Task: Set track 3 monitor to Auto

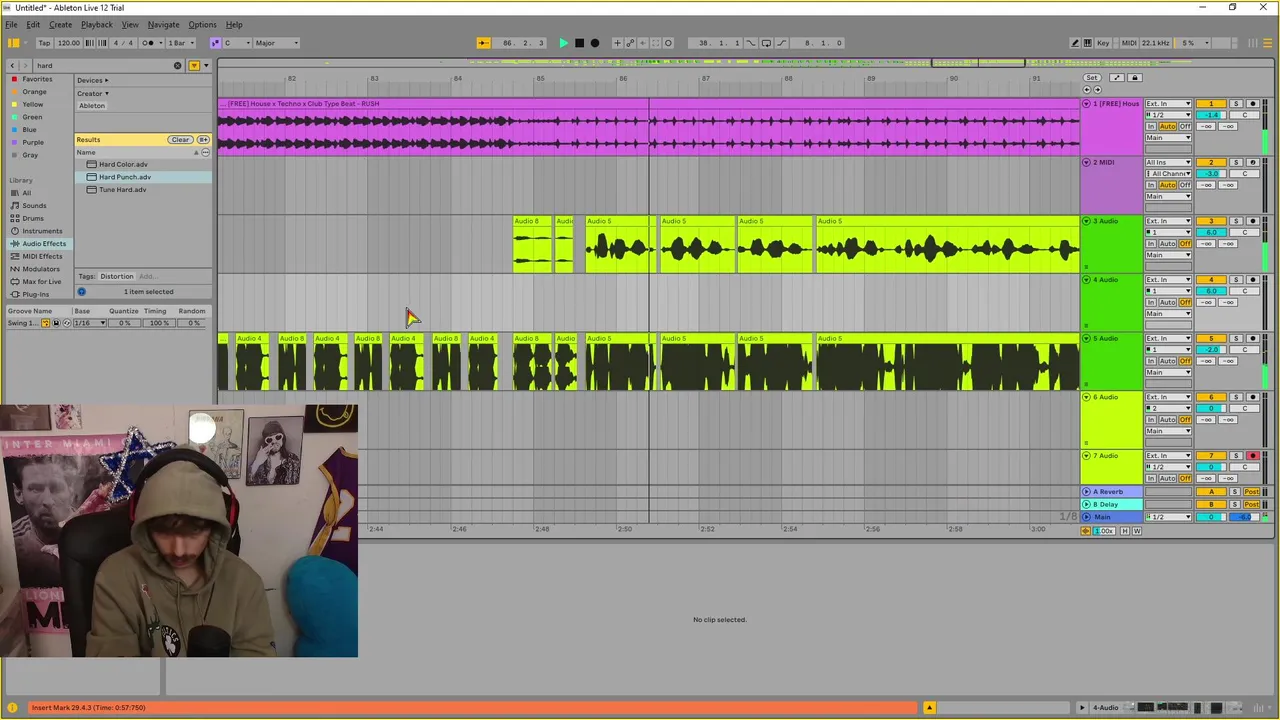Action: click(x=1167, y=244)
